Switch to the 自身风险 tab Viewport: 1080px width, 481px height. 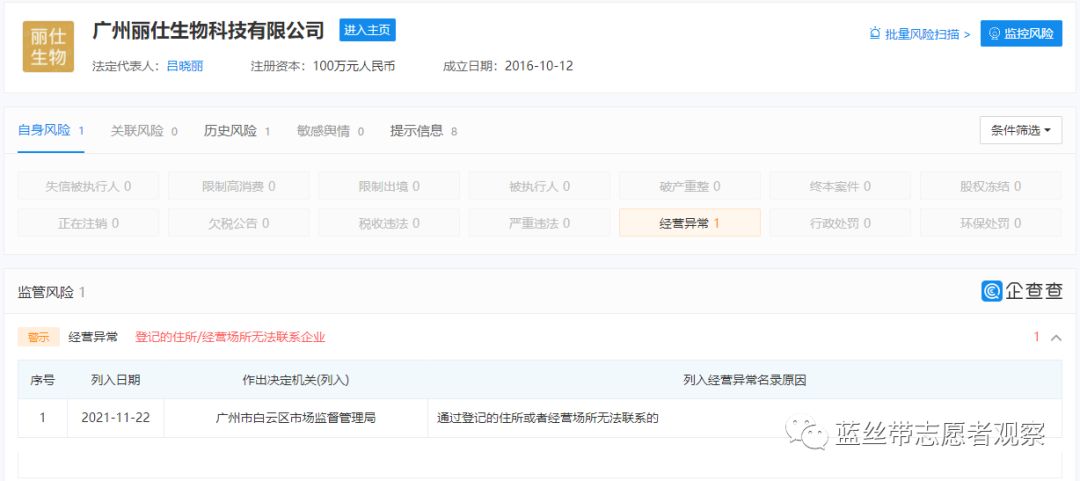click(x=51, y=130)
